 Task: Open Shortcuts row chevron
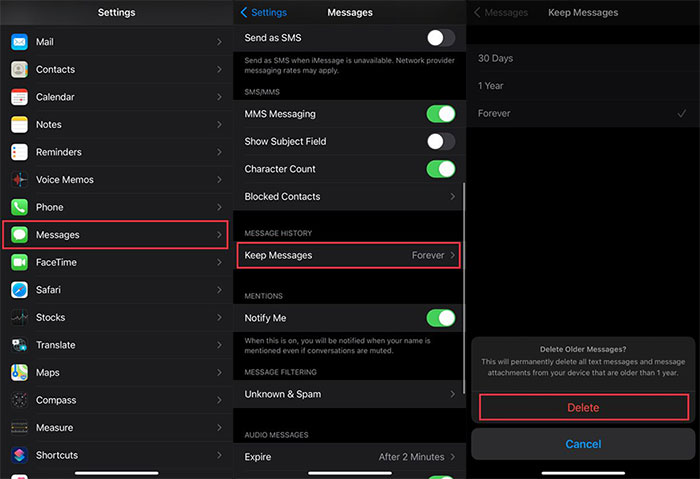coord(219,455)
